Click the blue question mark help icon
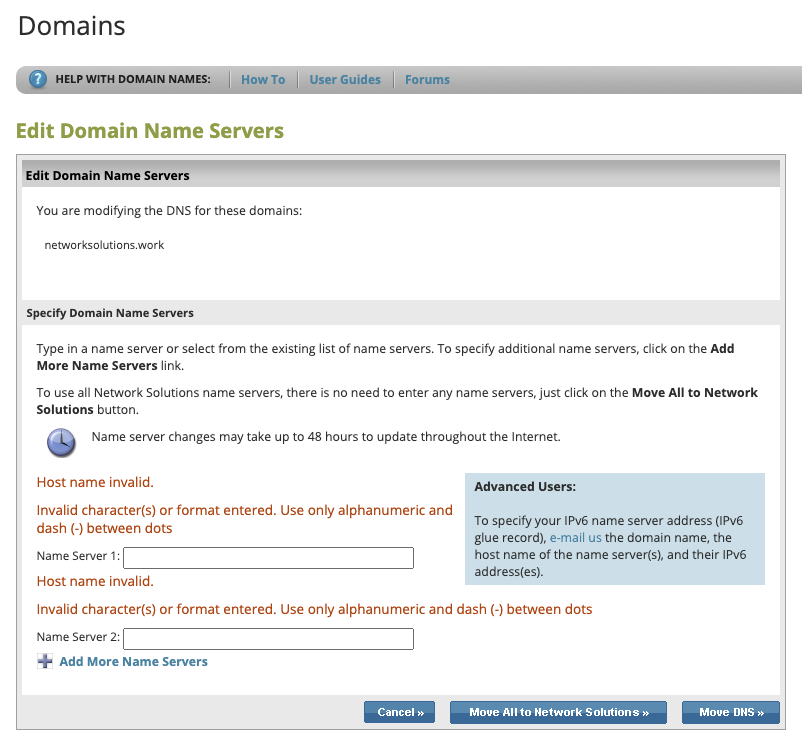The height and width of the screenshot is (742, 802). [x=38, y=80]
